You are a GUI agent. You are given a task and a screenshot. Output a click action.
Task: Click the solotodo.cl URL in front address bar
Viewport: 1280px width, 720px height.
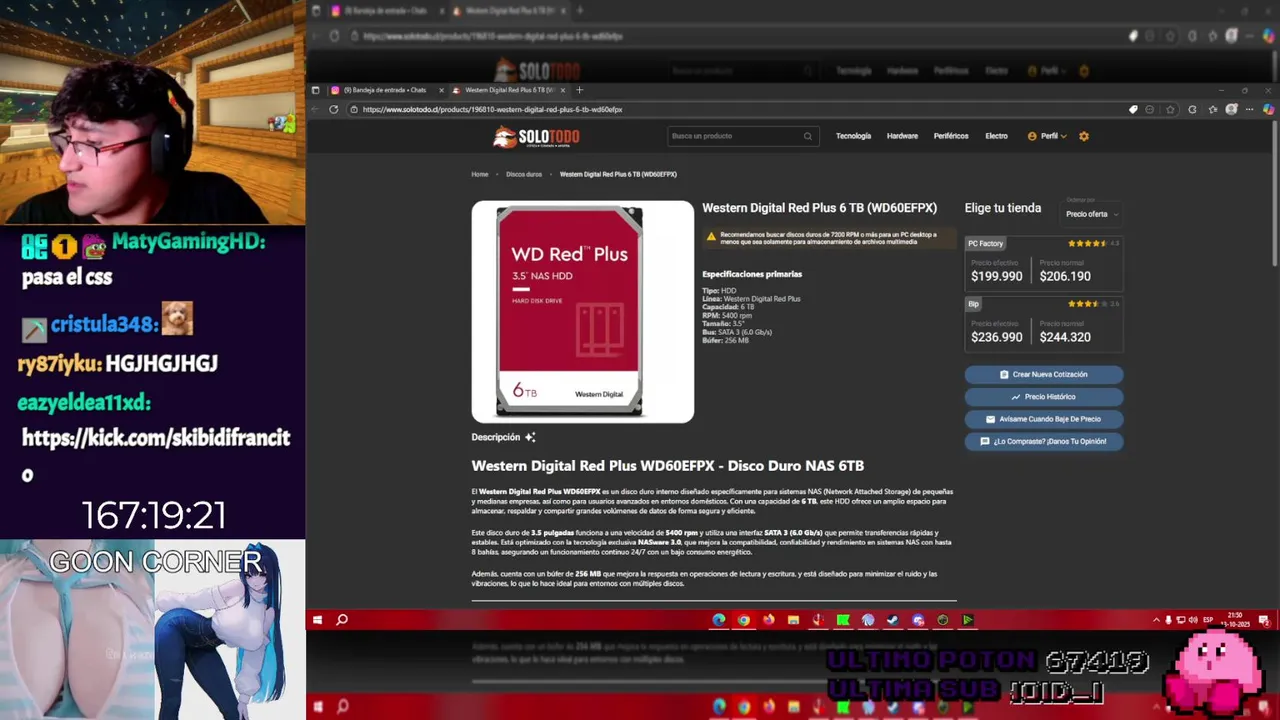492,109
